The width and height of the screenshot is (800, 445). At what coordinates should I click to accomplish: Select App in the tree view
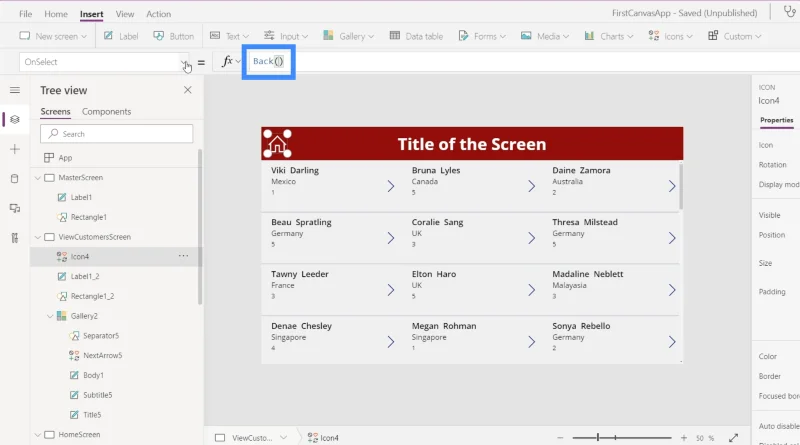pos(65,158)
